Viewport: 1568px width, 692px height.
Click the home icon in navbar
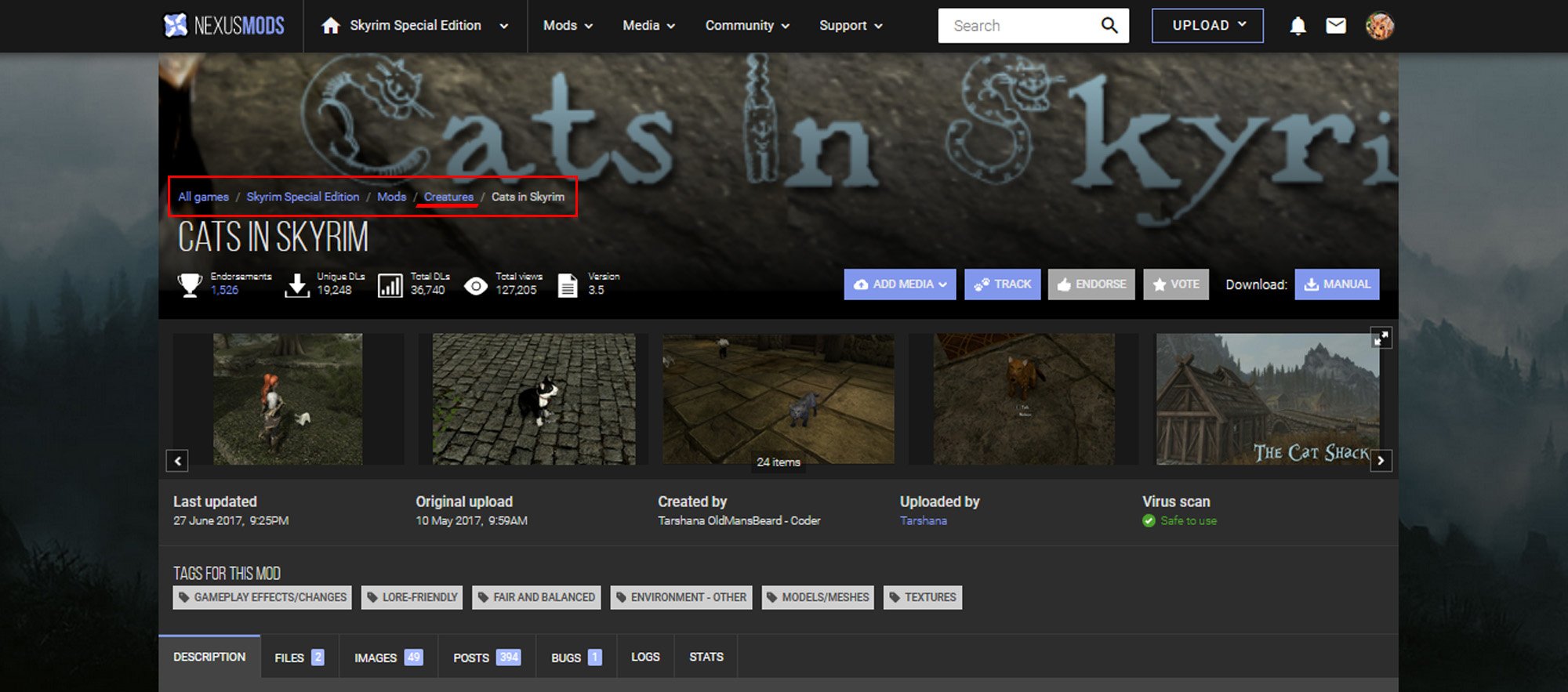click(331, 26)
